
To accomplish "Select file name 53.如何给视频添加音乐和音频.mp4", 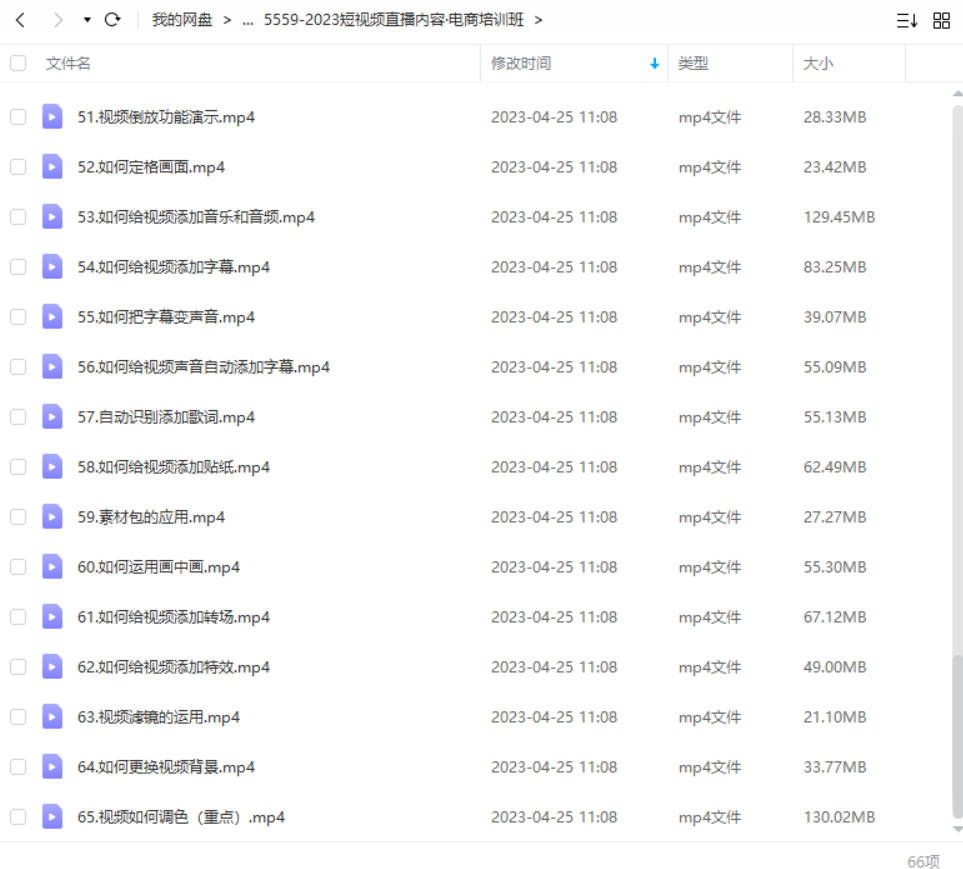I will coord(196,217).
